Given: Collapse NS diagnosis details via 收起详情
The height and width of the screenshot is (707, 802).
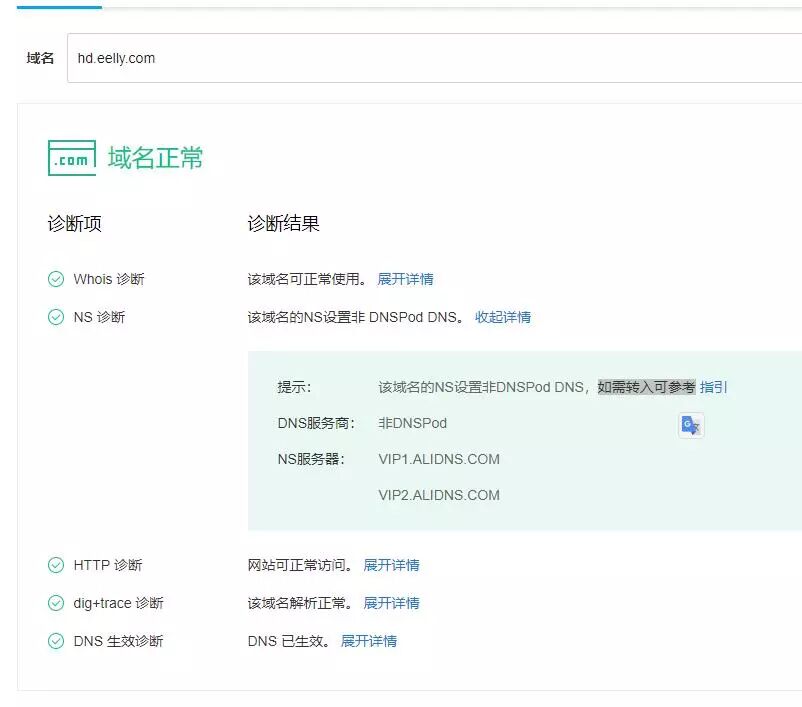Looking at the screenshot, I should 503,317.
